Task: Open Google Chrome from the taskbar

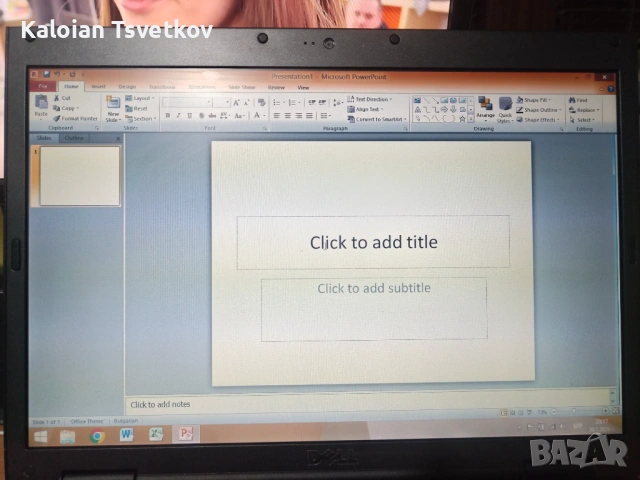Action: click(x=98, y=435)
